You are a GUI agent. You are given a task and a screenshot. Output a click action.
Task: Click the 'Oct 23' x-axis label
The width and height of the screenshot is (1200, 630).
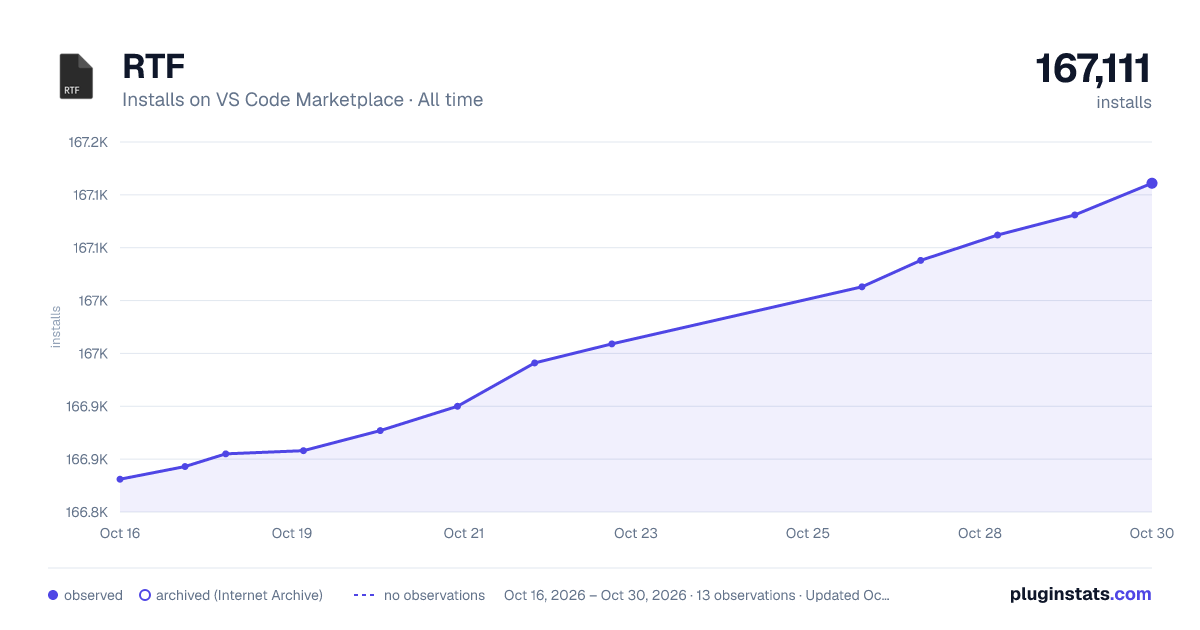(x=636, y=533)
